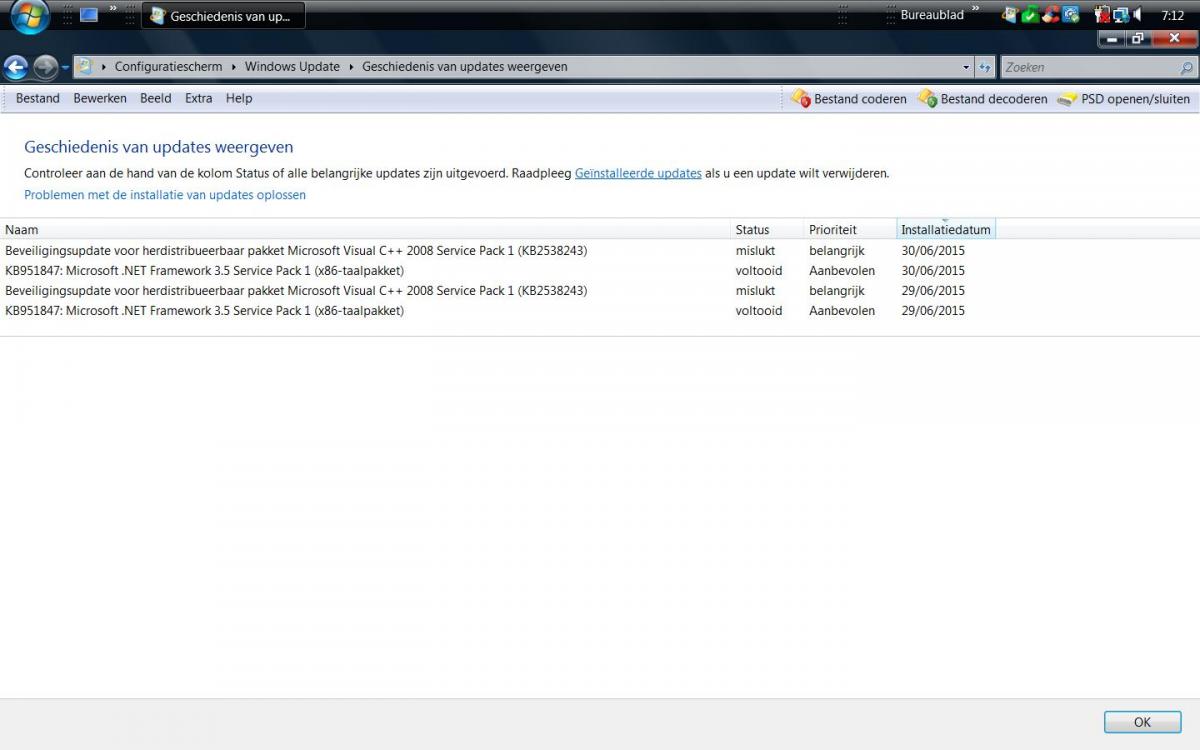This screenshot has width=1200, height=750.
Task: Click 'belangrijk' priority in the 29/06/2015 row
Action: 837,290
